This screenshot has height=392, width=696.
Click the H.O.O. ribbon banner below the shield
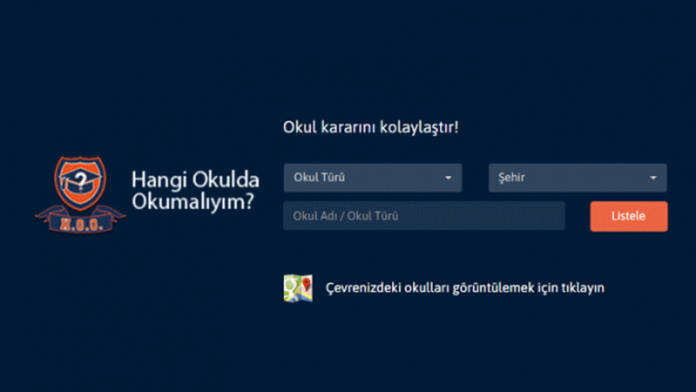tap(80, 222)
